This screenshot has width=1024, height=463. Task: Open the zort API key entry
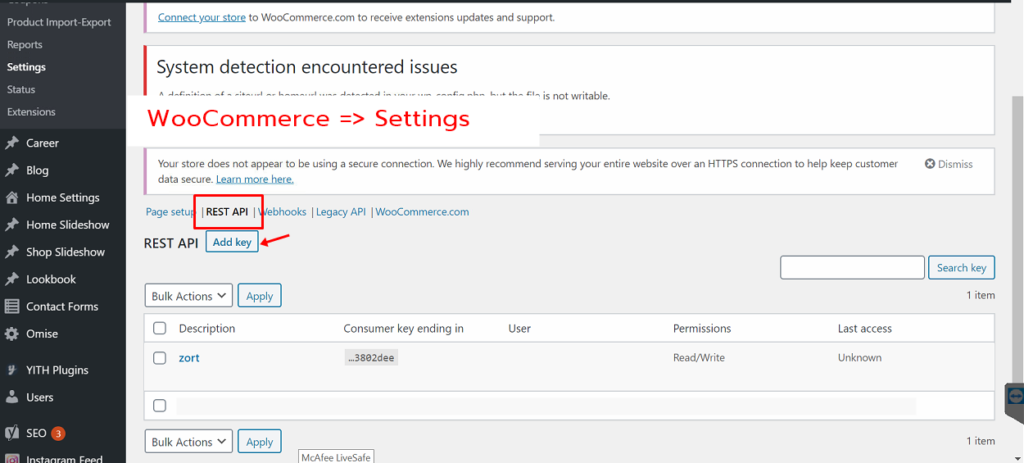click(x=189, y=358)
